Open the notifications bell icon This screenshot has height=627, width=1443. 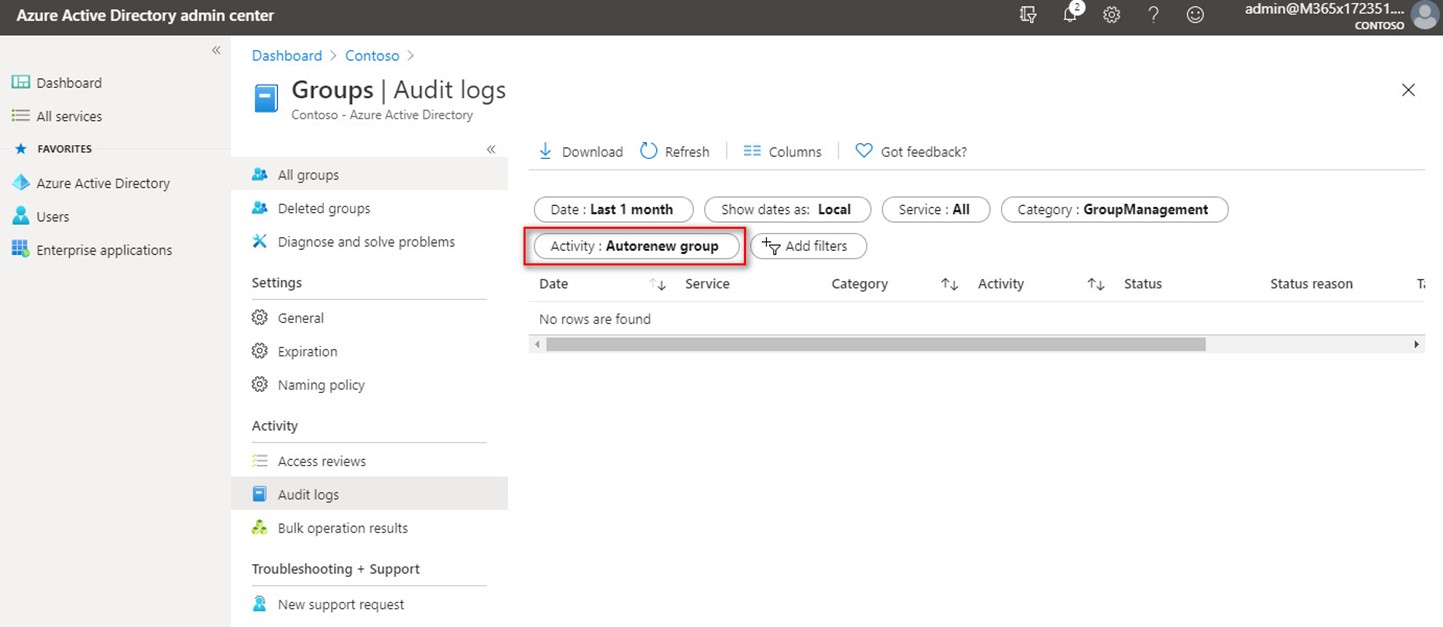1071,14
